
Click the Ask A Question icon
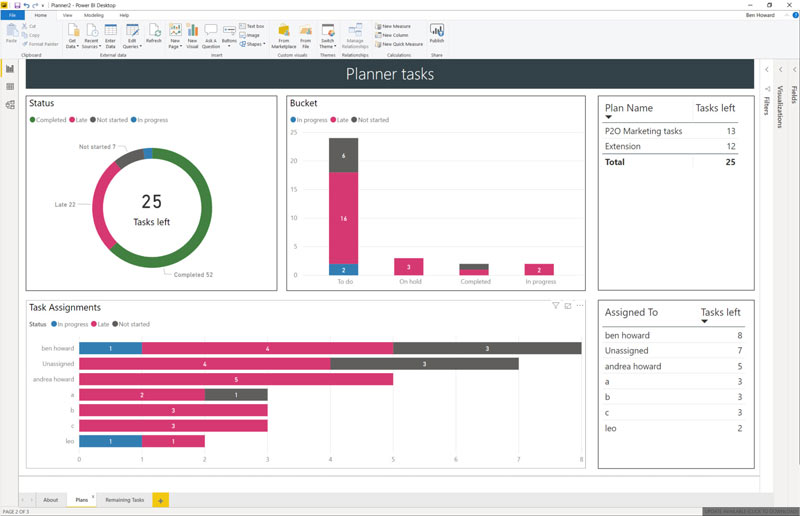(x=211, y=32)
